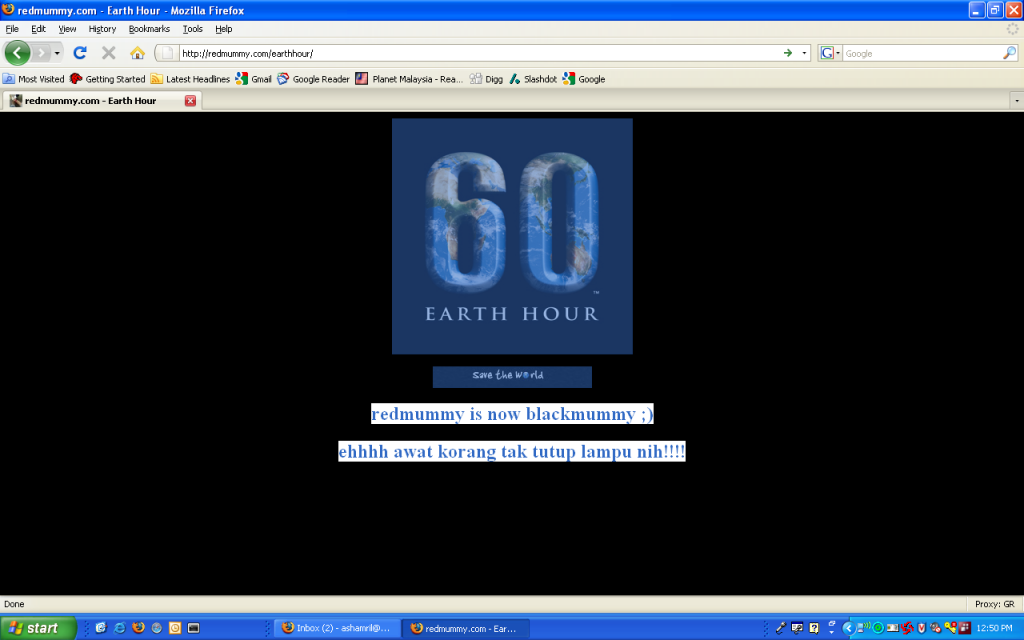Open the Digg bookmark
This screenshot has height=640, width=1024.
[487, 79]
